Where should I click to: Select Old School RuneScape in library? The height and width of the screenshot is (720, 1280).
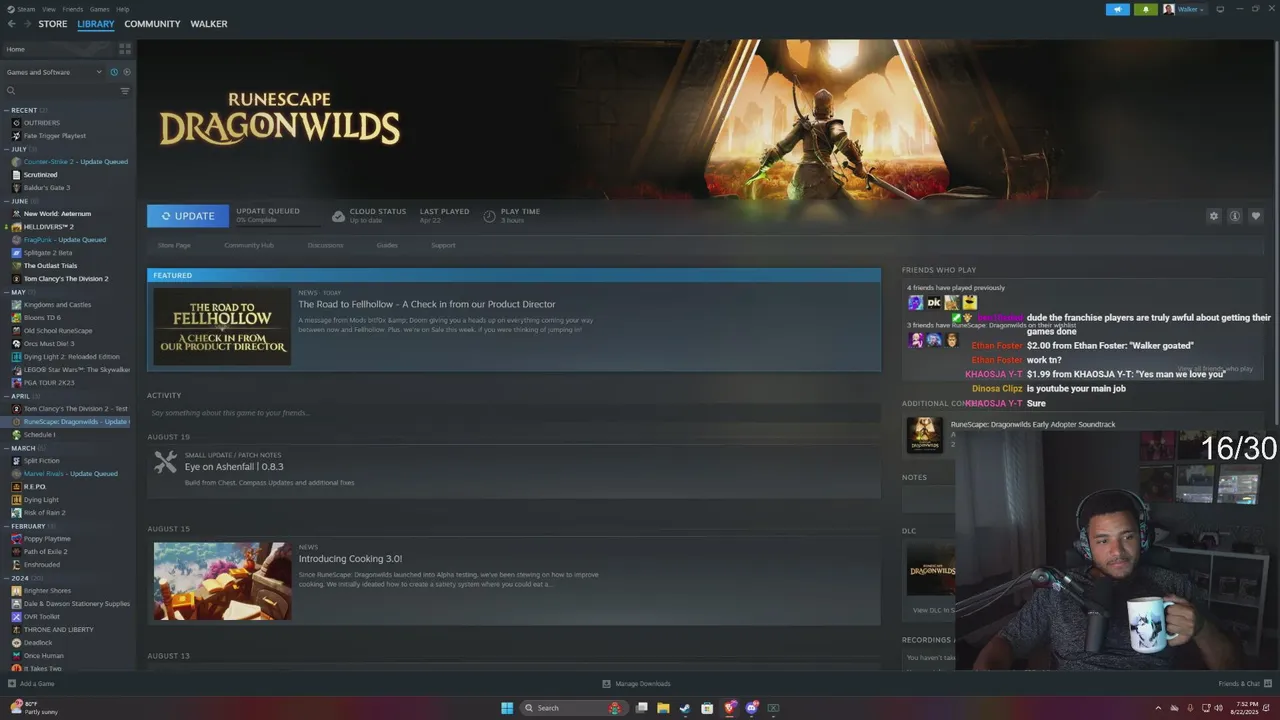tap(58, 331)
